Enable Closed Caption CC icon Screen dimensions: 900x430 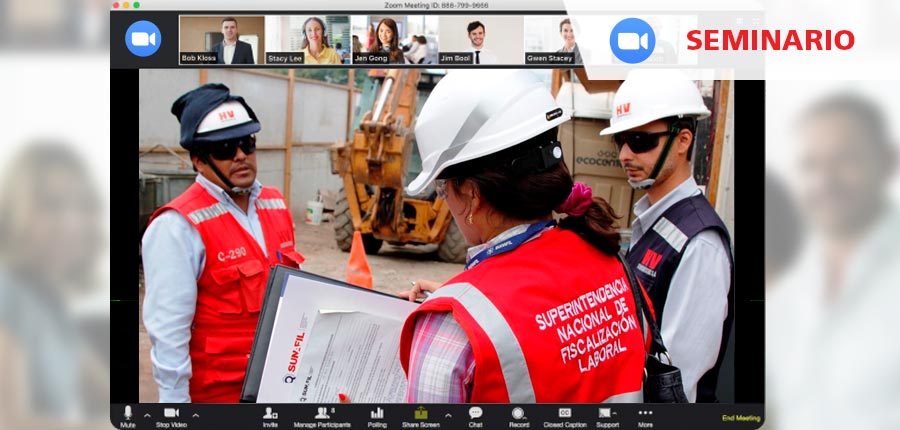pyautogui.click(x=565, y=412)
